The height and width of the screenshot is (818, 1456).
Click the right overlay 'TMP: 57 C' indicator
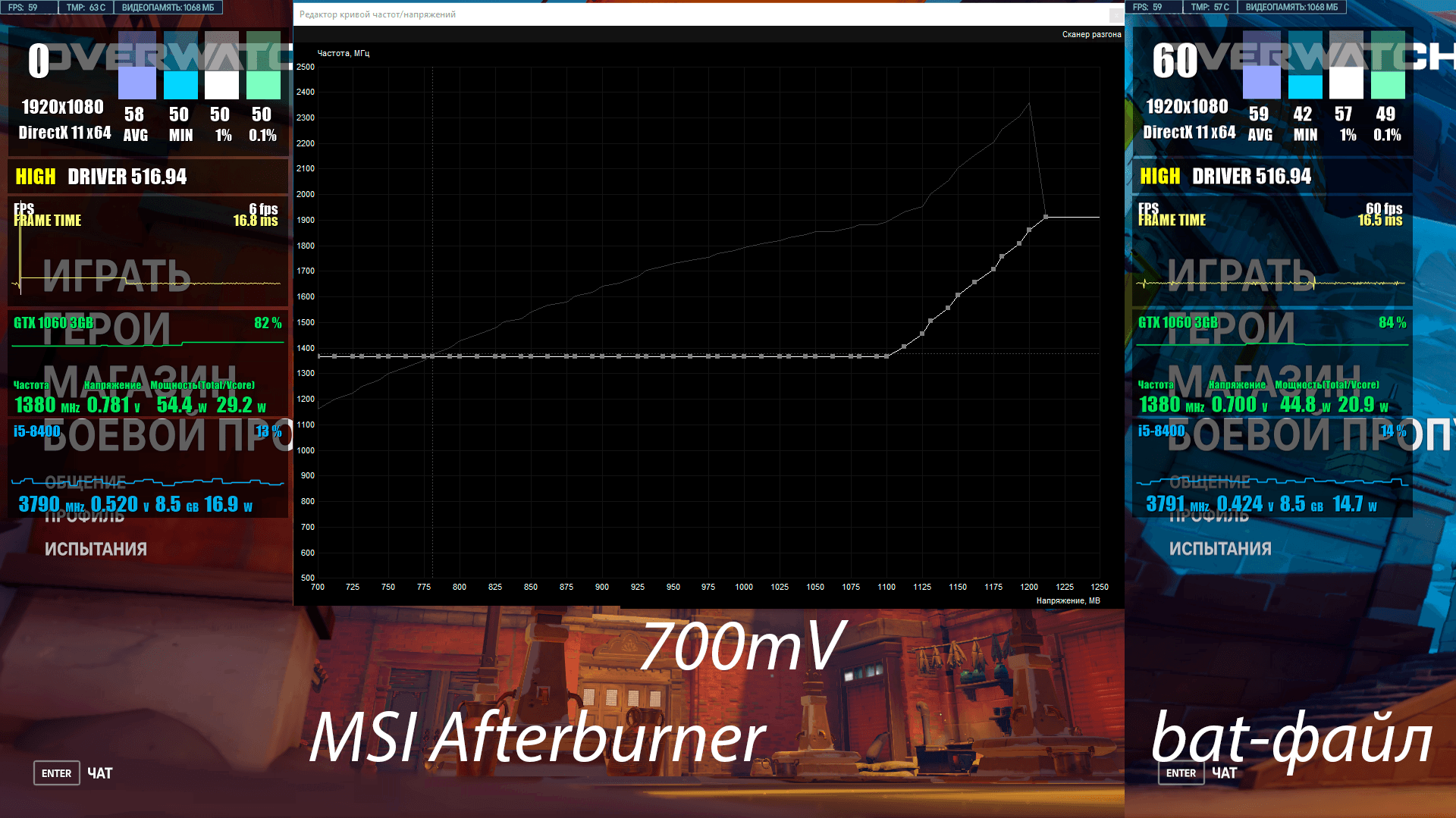(1210, 8)
